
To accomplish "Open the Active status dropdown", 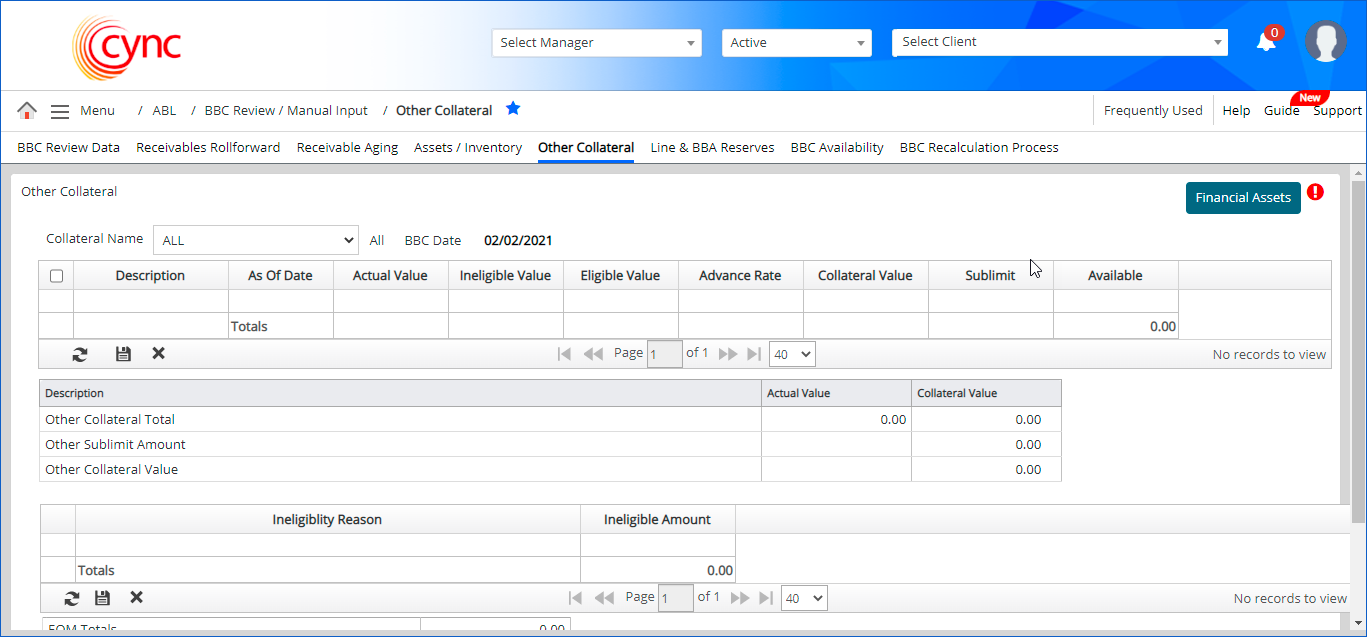I will tap(796, 43).
